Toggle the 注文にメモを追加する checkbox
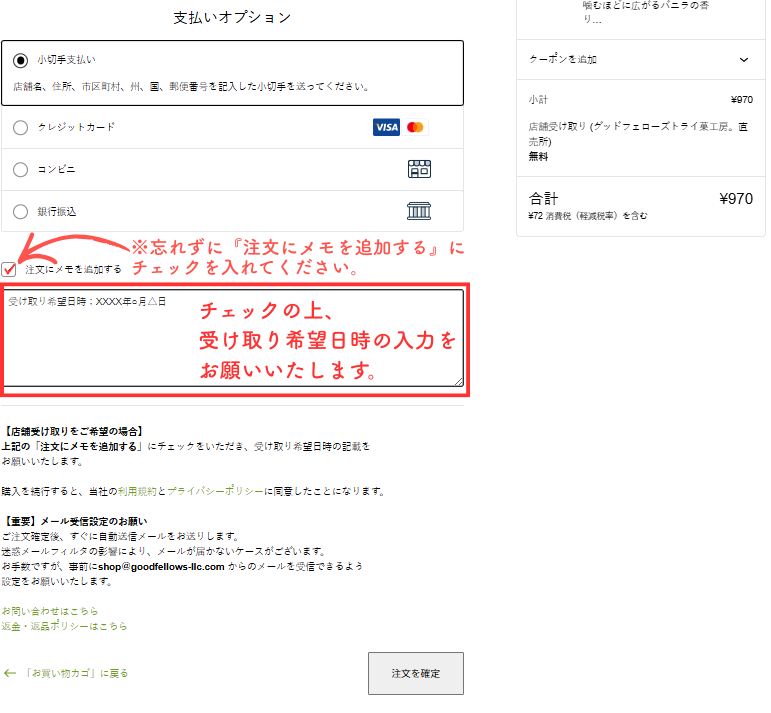Screen dimensions: 771x713 (10, 269)
